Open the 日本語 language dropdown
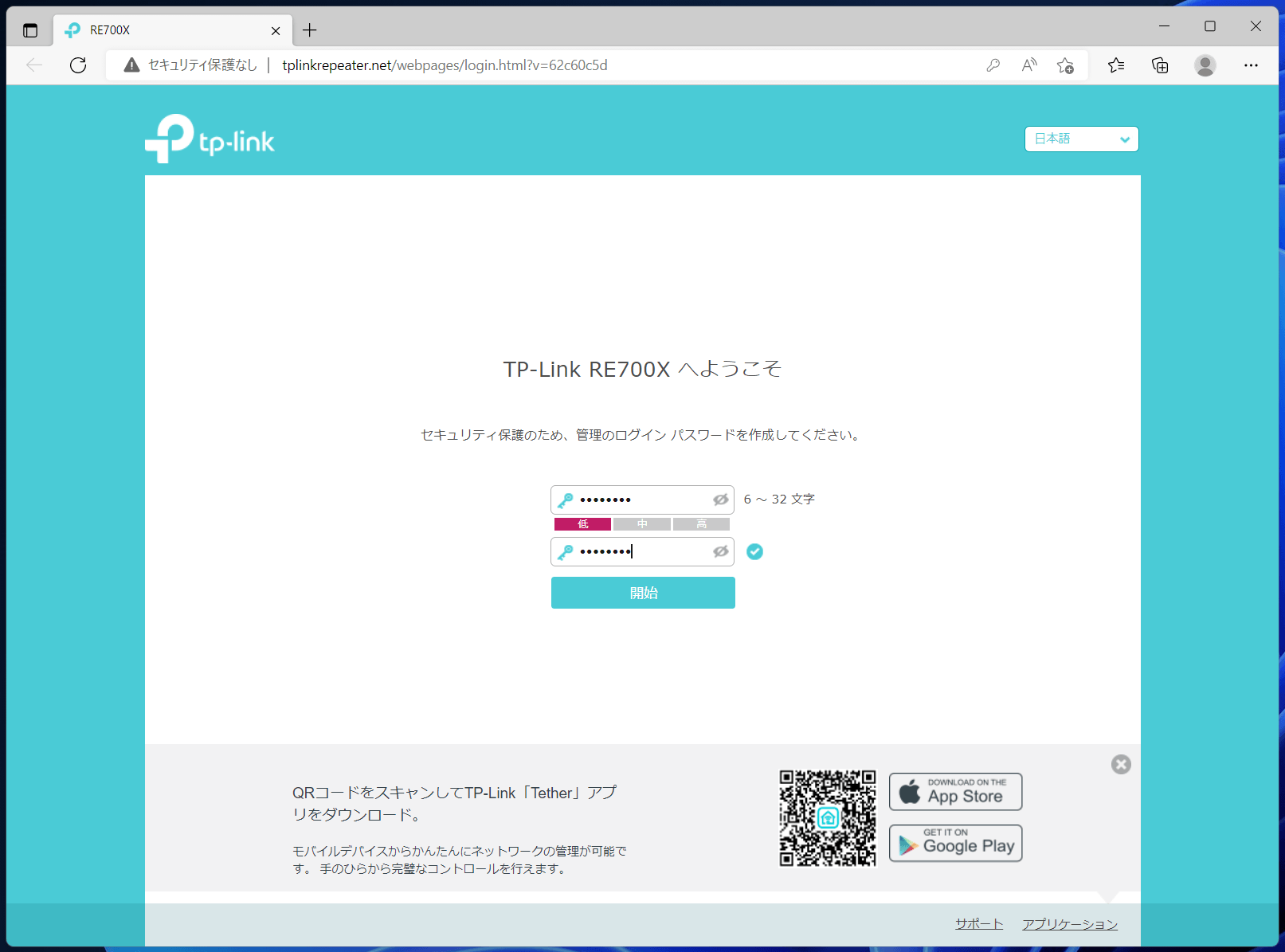1285x952 pixels. (x=1081, y=139)
